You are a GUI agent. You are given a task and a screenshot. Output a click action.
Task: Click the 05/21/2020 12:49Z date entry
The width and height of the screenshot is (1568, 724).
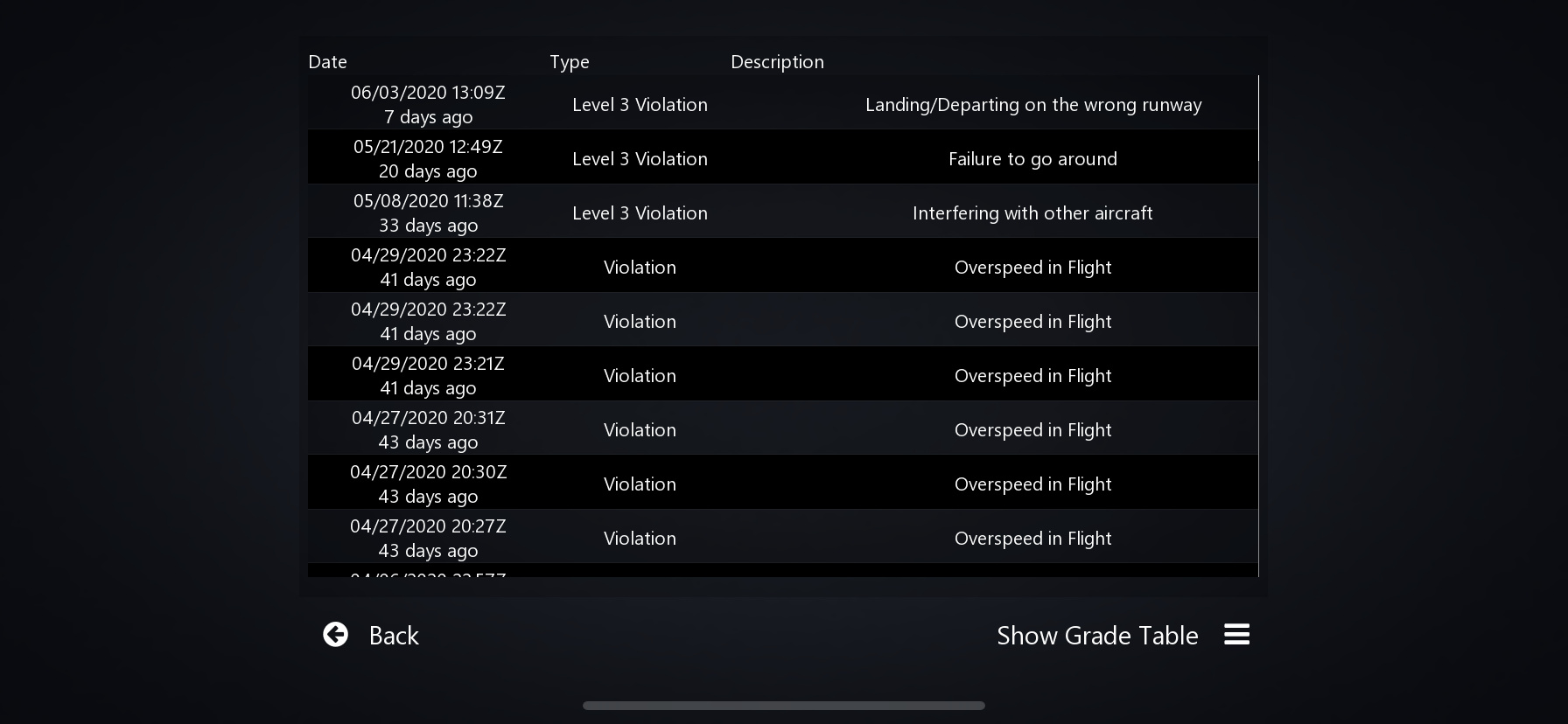click(428, 147)
